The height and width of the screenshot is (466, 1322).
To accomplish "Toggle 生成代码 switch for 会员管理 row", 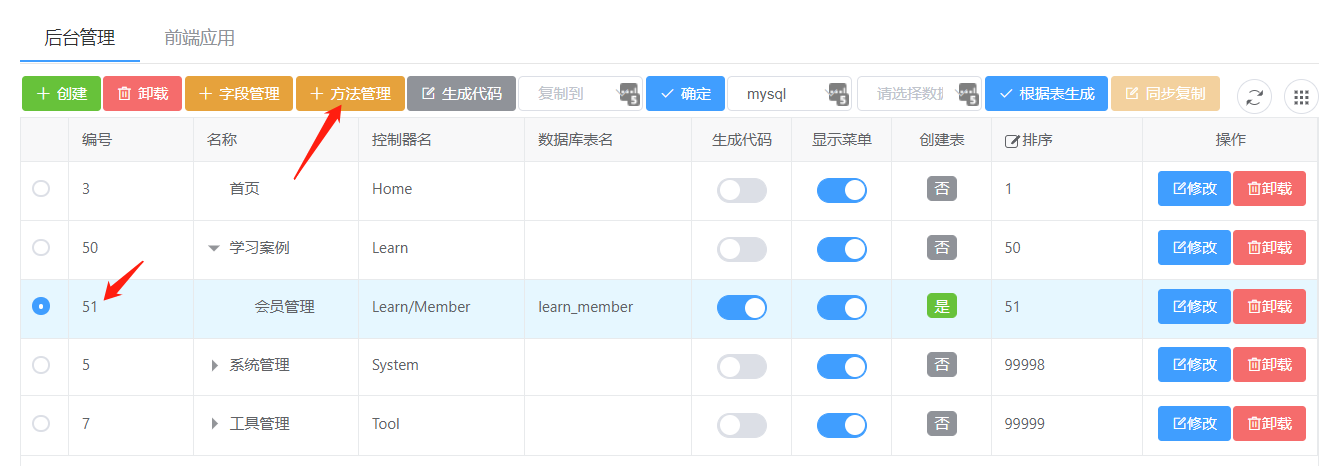I will pyautogui.click(x=741, y=307).
